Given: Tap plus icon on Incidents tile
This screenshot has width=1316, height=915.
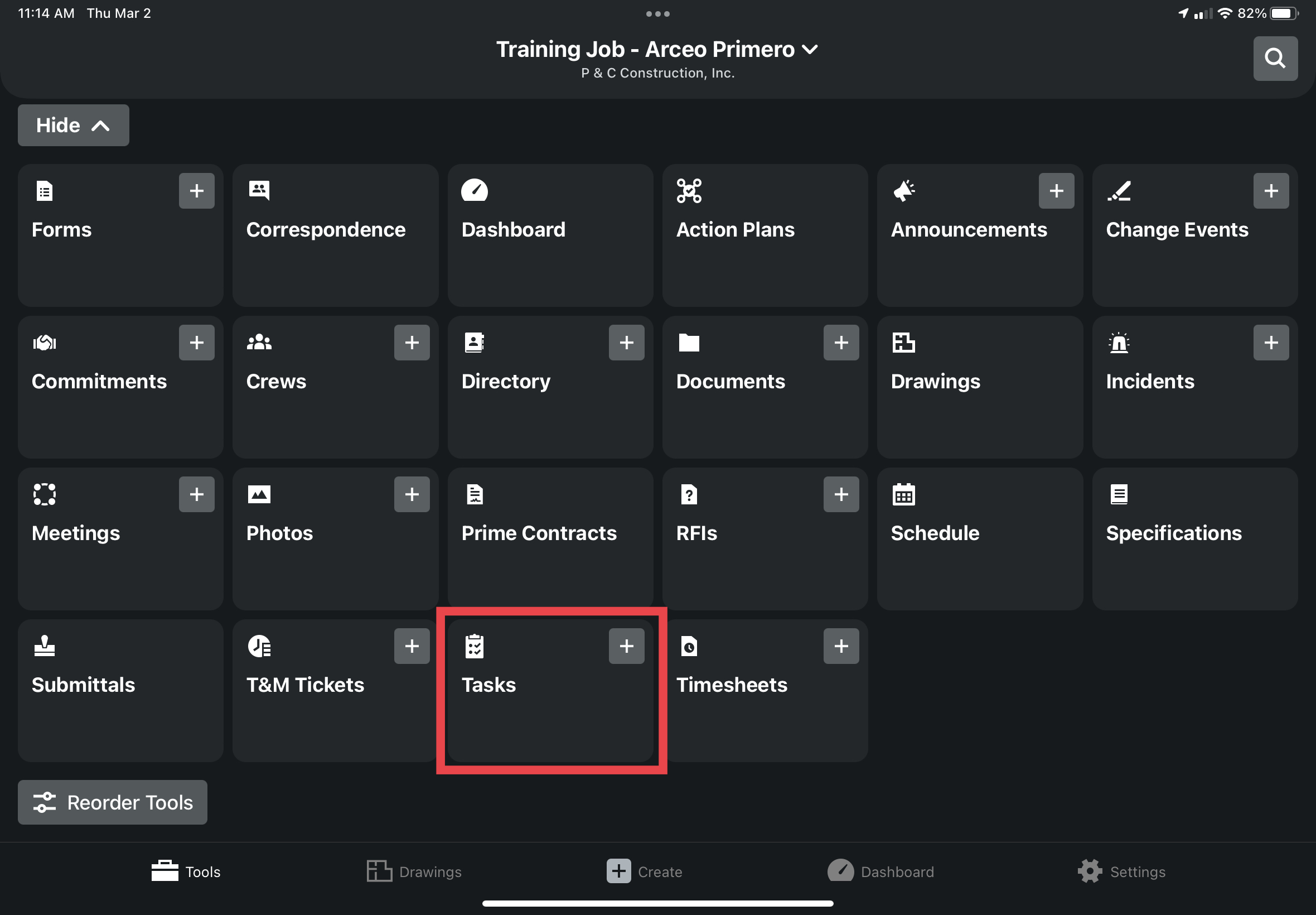Looking at the screenshot, I should [1270, 343].
